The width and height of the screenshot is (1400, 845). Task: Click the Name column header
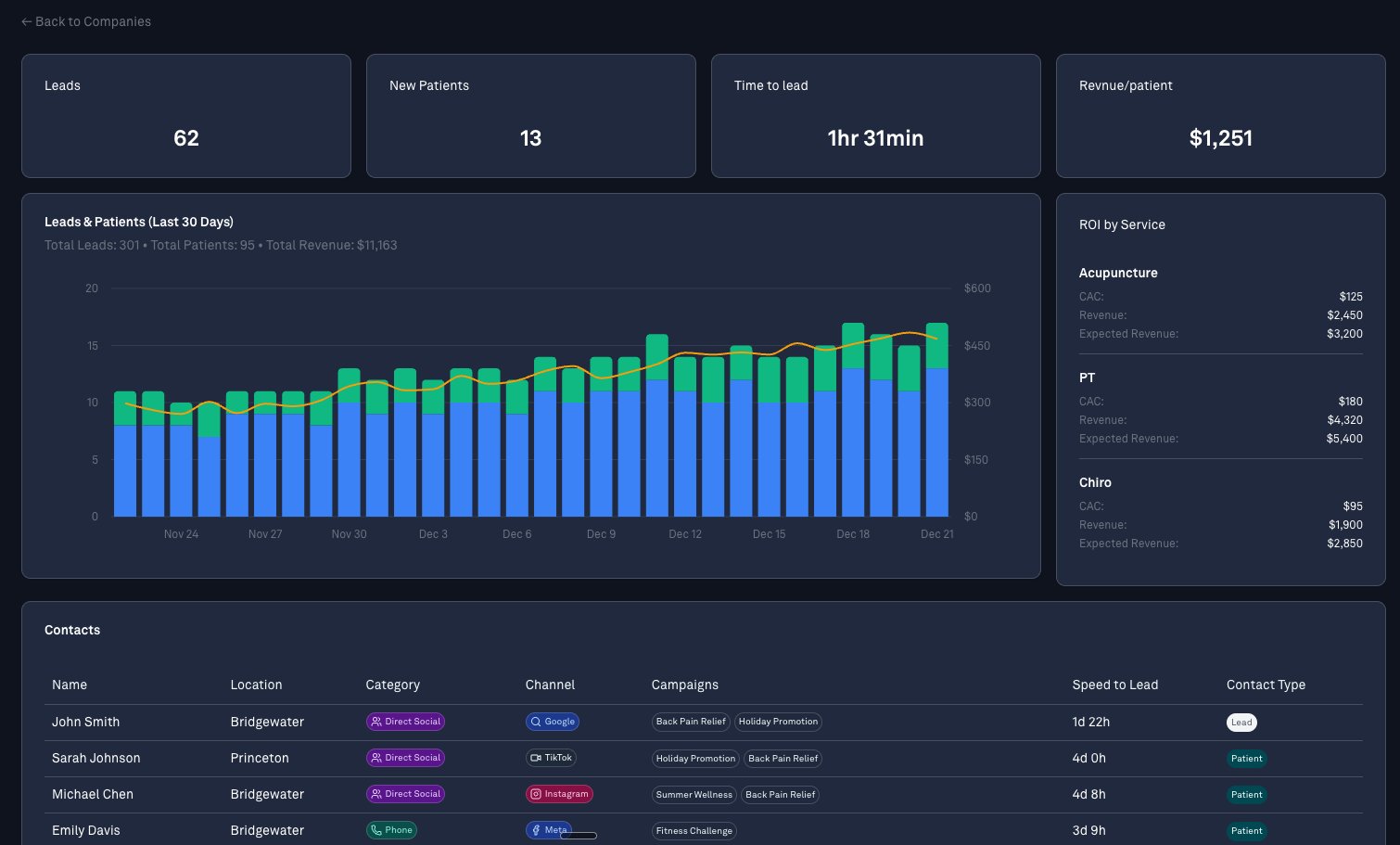point(70,685)
